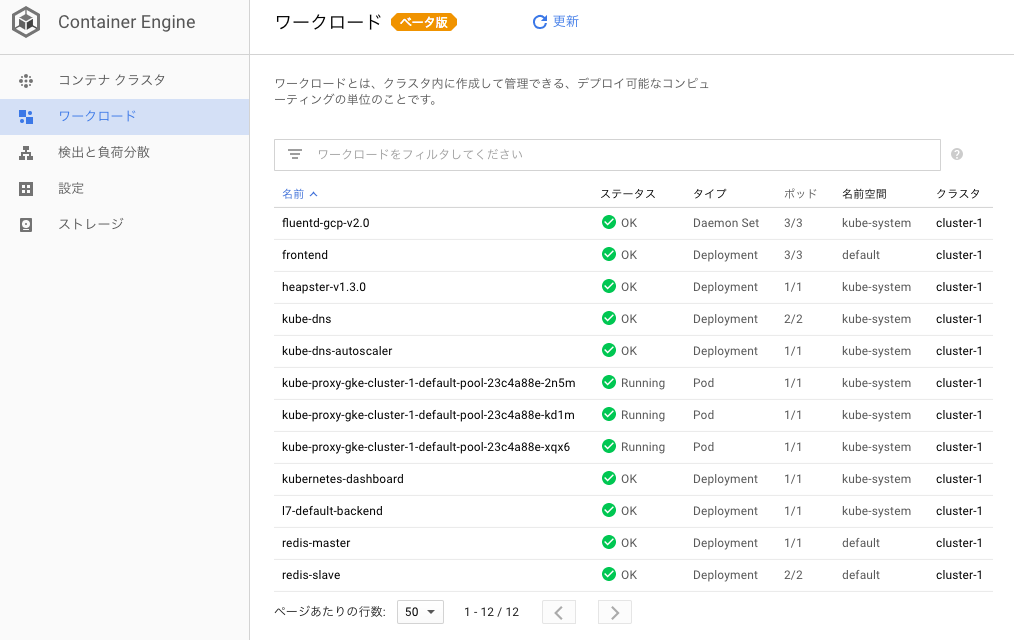The width and height of the screenshot is (1014, 640).
Task: Click the green status check for fluentd-gcp-v2.0
Action: click(x=609, y=222)
